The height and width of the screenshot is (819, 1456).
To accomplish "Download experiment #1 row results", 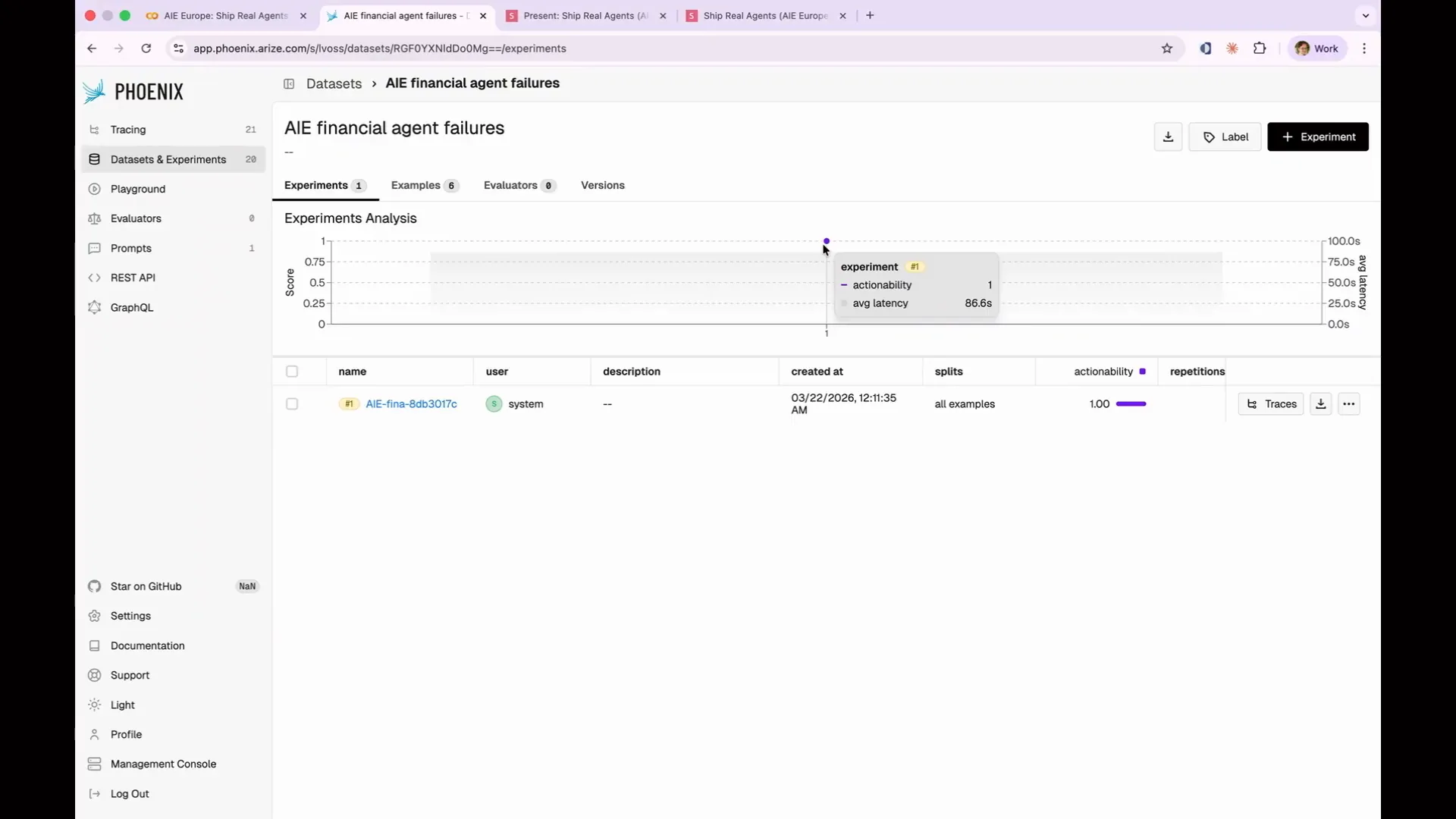I will tap(1320, 404).
